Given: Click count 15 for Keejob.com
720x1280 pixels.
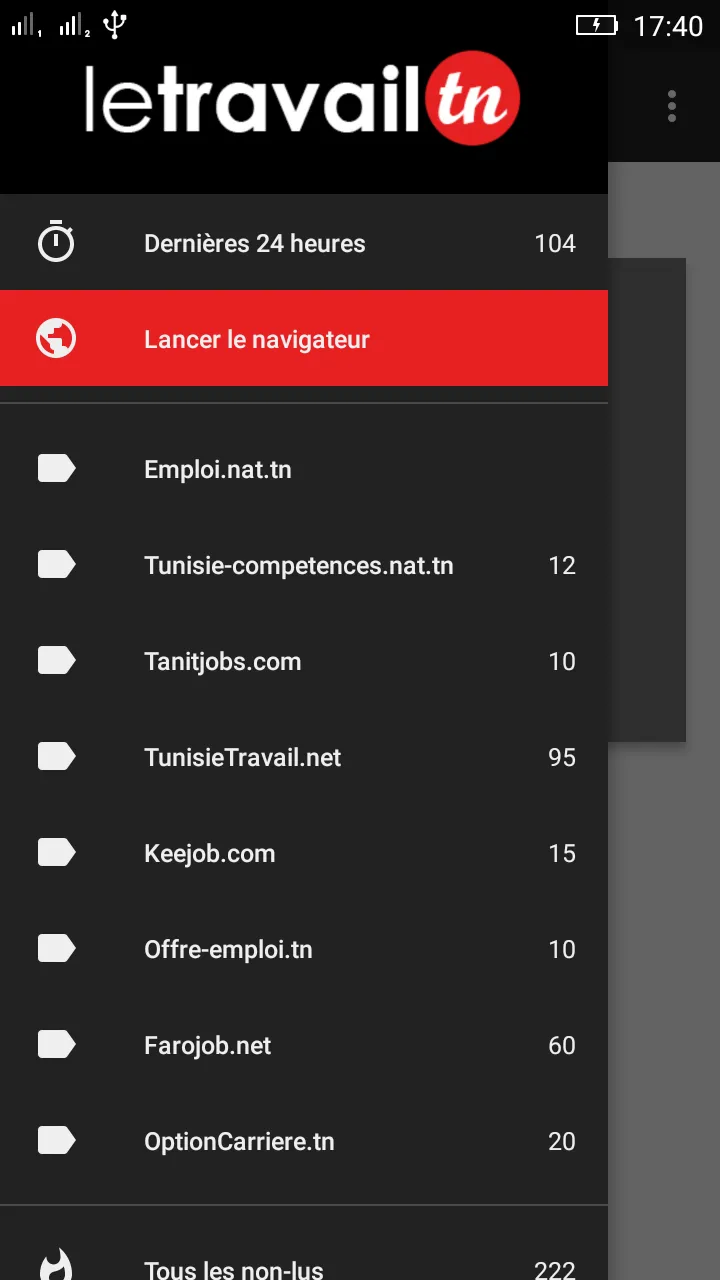Looking at the screenshot, I should [562, 854].
